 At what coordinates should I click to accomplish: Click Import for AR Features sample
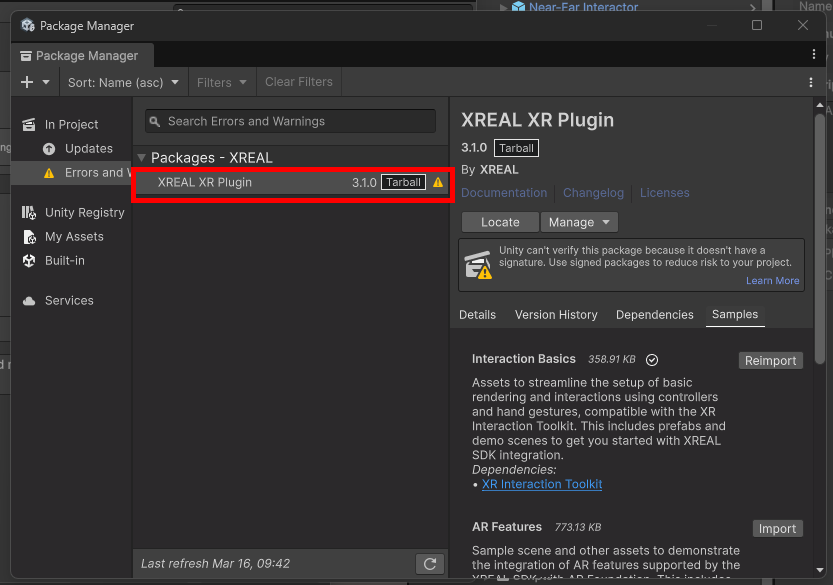coord(777,529)
